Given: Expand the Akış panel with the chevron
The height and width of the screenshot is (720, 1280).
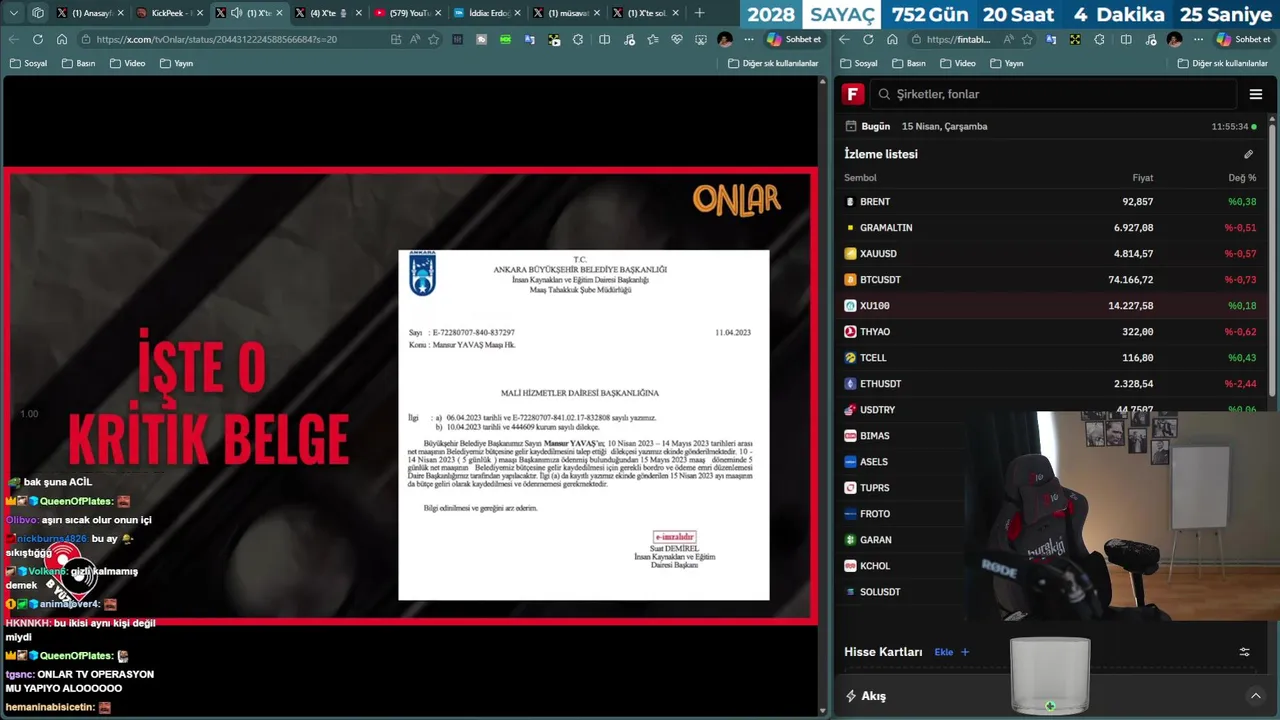Looking at the screenshot, I should point(1255,696).
